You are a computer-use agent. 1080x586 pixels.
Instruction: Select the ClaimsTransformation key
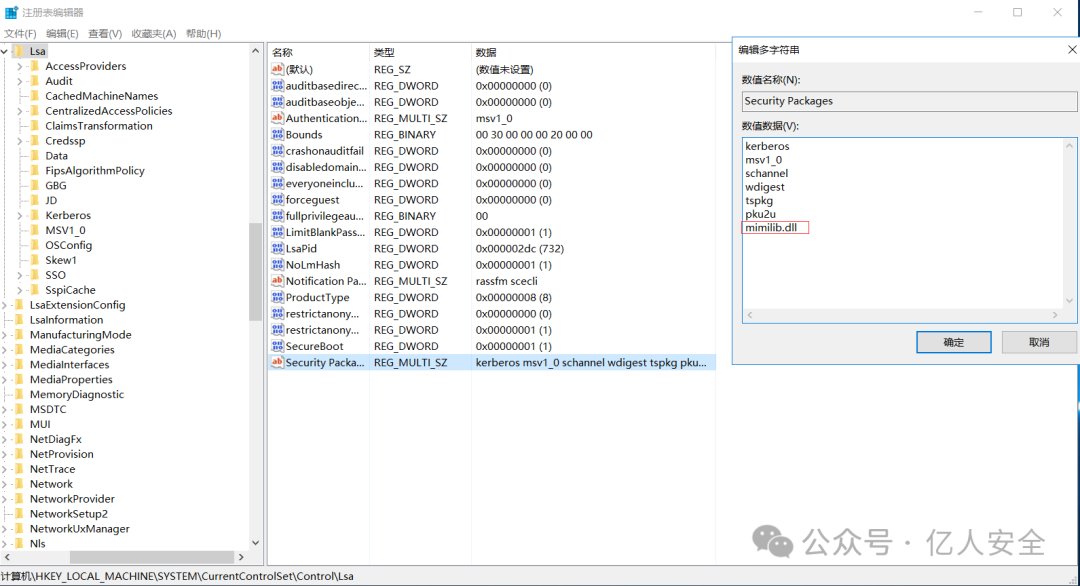98,126
